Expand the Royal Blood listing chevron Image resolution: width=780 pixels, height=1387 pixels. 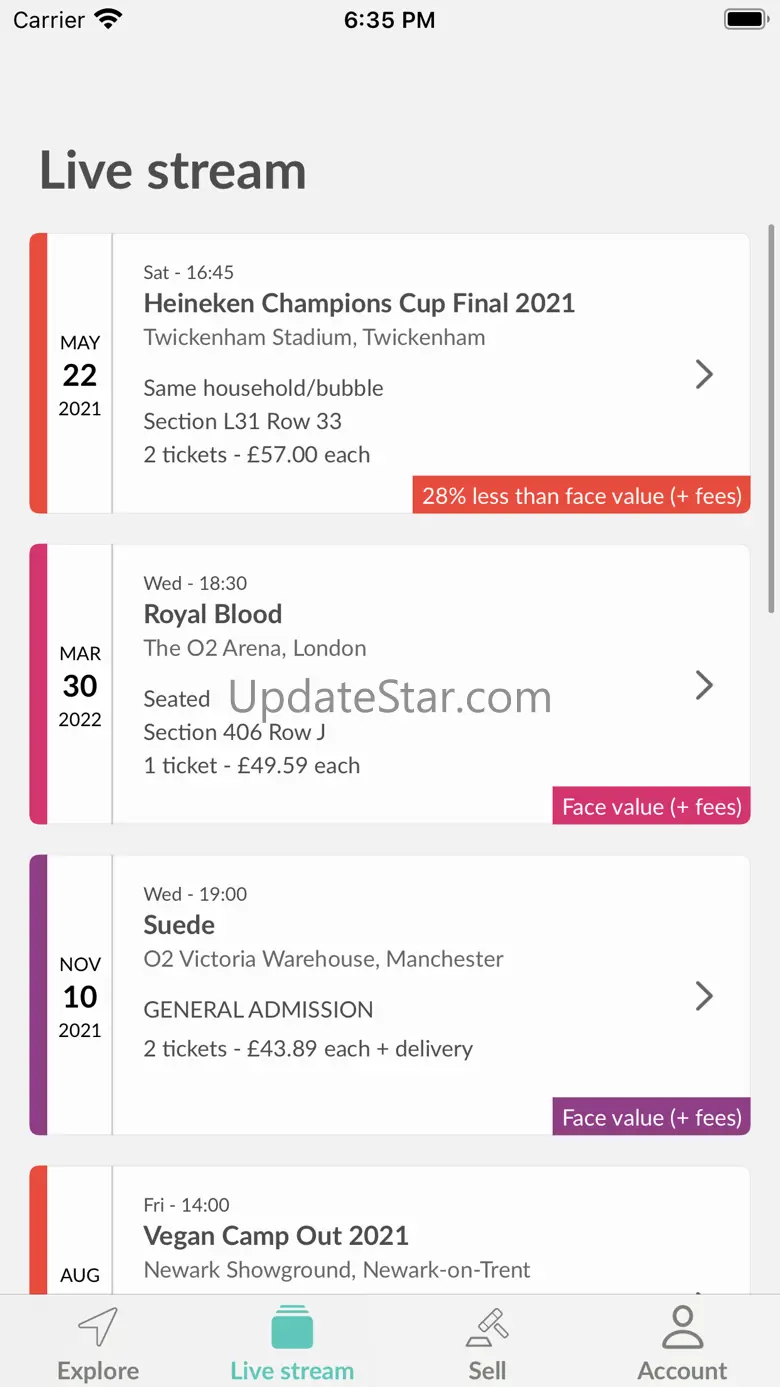(704, 685)
